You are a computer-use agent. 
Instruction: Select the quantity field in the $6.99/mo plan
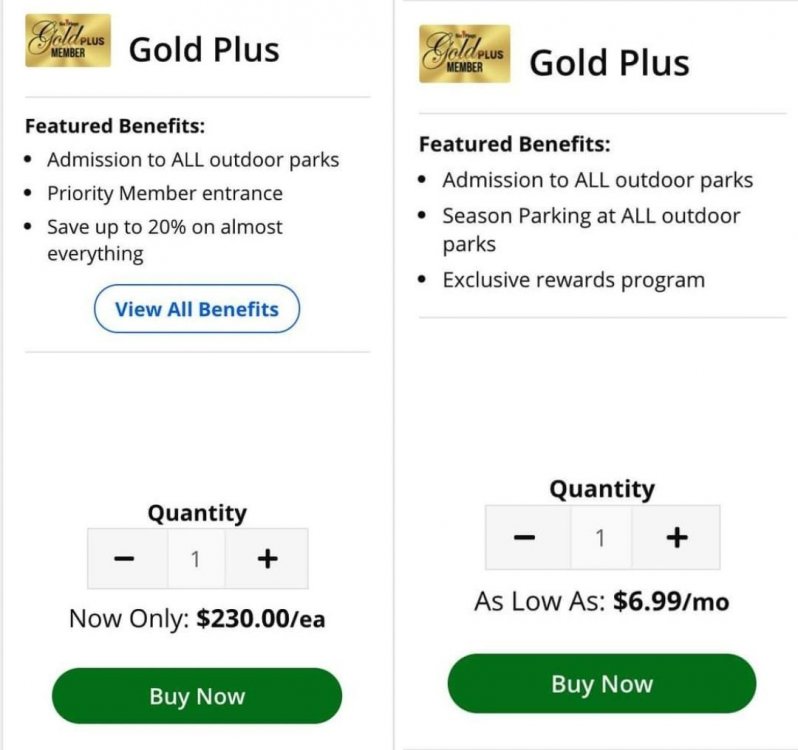[600, 538]
